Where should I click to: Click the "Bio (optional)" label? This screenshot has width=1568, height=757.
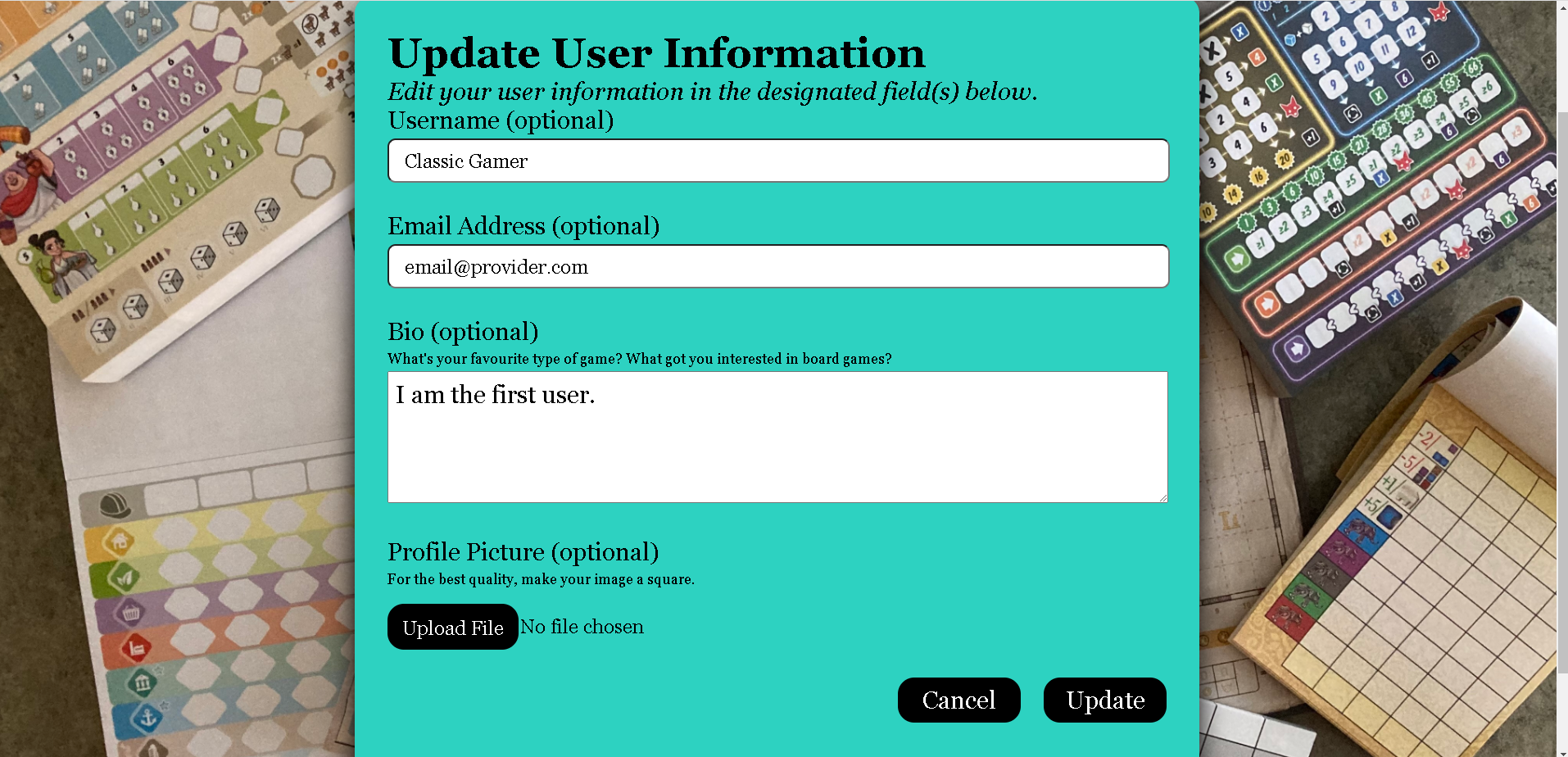click(x=463, y=332)
